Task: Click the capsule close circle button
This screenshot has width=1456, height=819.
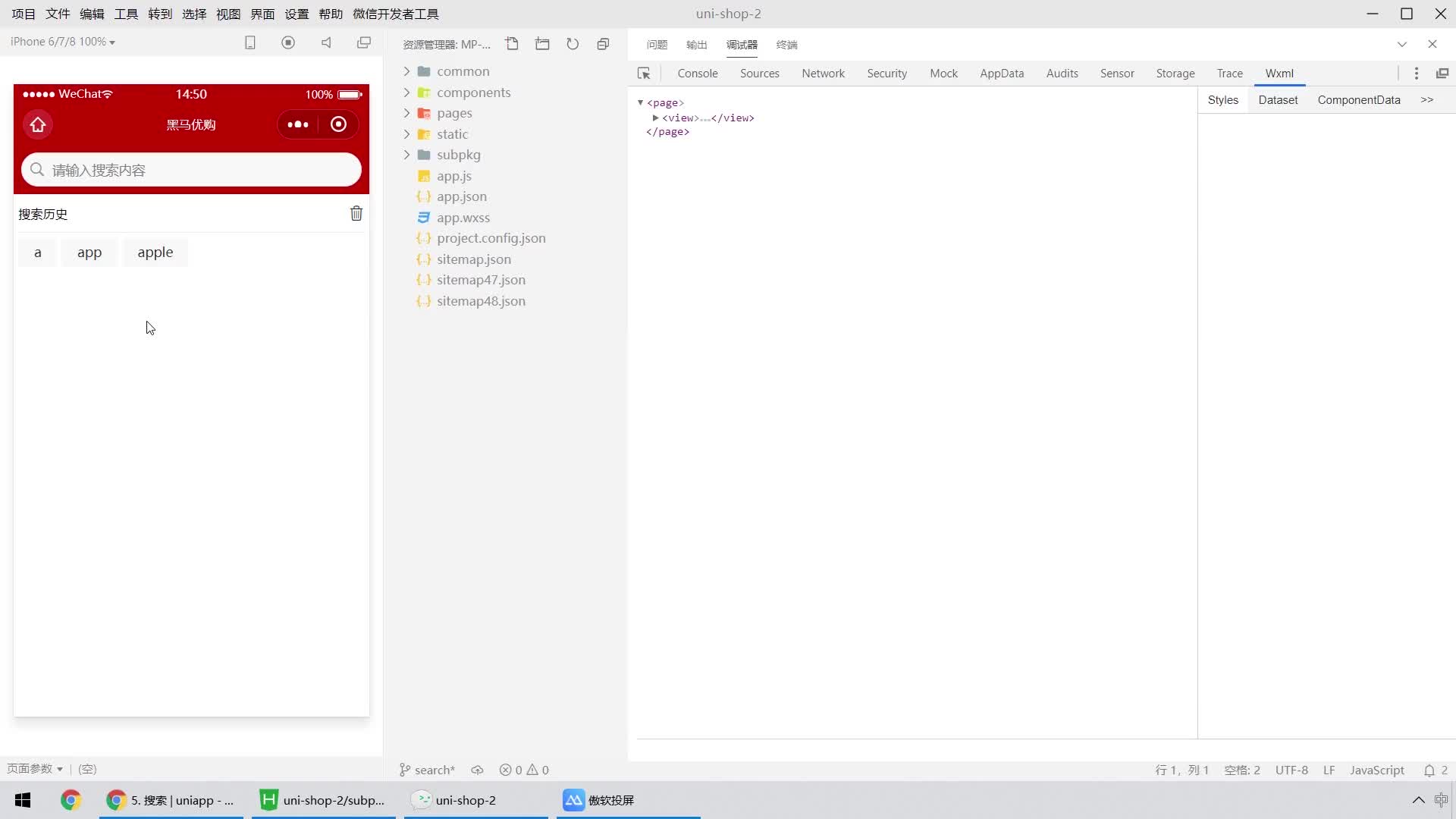Action: [x=338, y=124]
